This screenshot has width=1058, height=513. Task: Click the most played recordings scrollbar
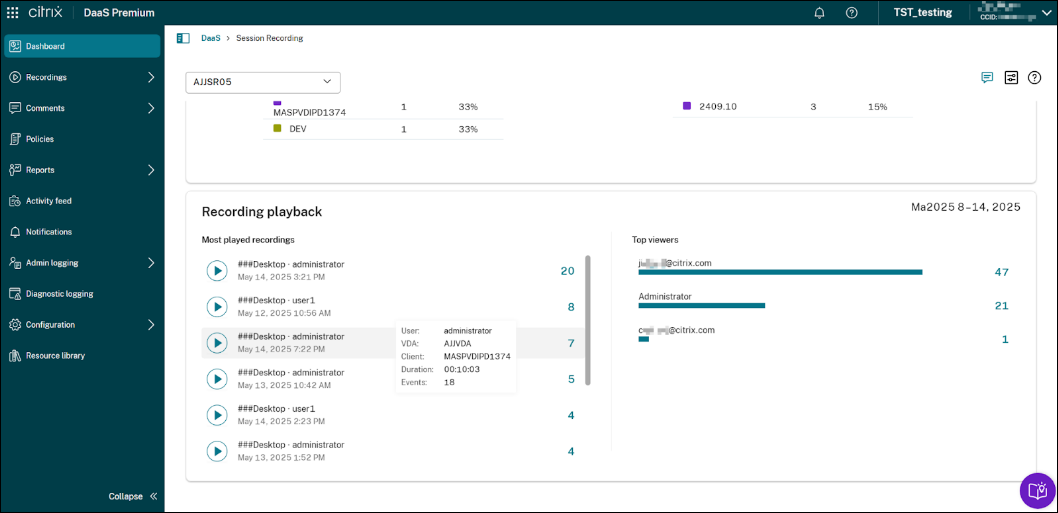[x=588, y=320]
